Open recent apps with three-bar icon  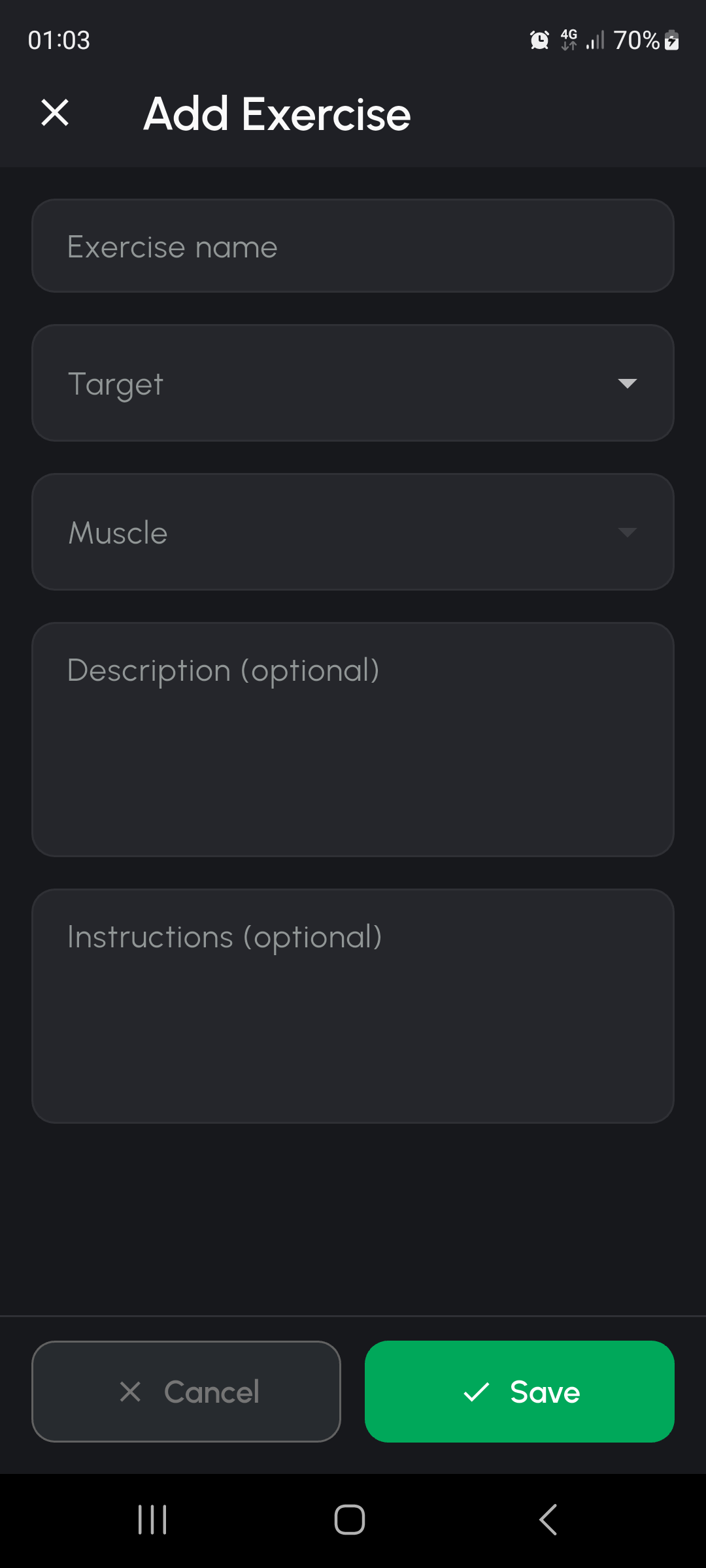(152, 1520)
